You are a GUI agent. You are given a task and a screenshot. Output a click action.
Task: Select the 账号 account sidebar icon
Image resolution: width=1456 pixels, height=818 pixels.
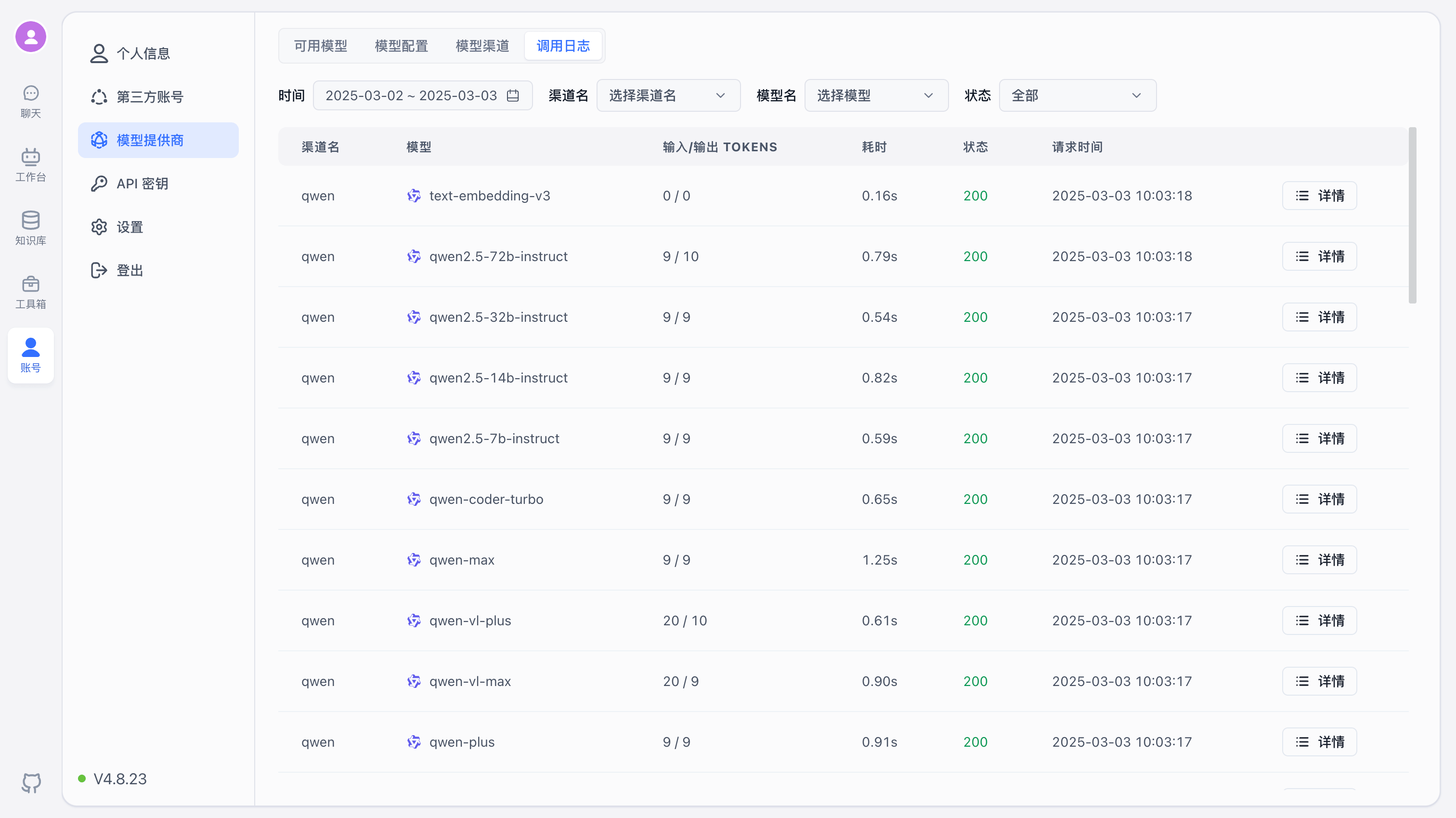click(30, 355)
